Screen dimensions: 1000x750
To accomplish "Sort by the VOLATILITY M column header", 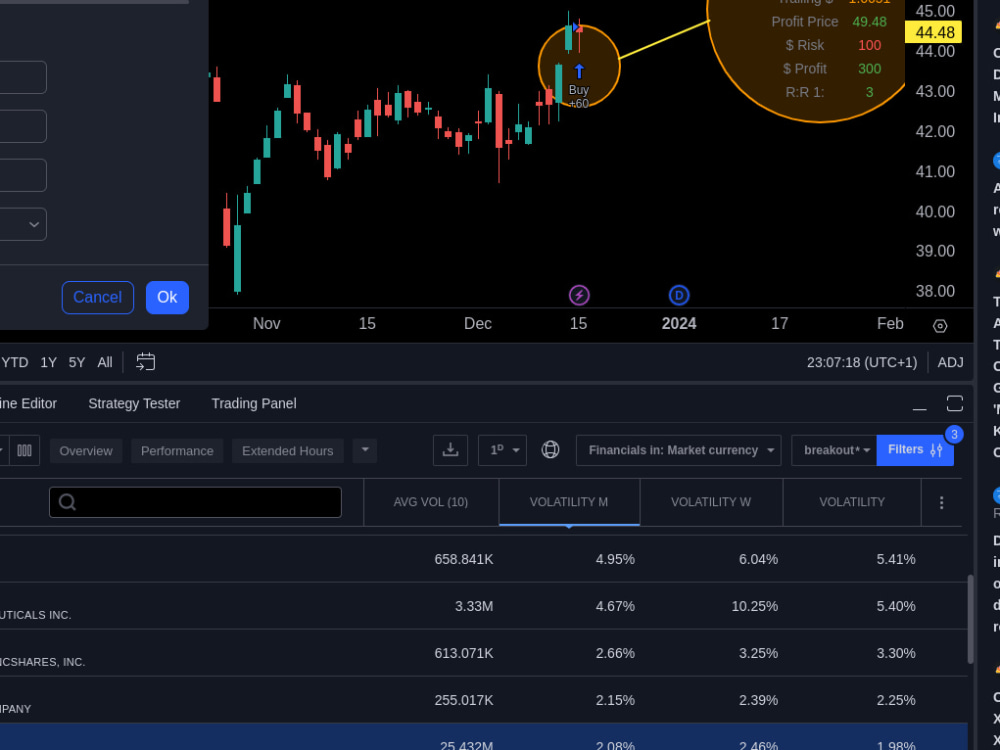I will click(569, 503).
